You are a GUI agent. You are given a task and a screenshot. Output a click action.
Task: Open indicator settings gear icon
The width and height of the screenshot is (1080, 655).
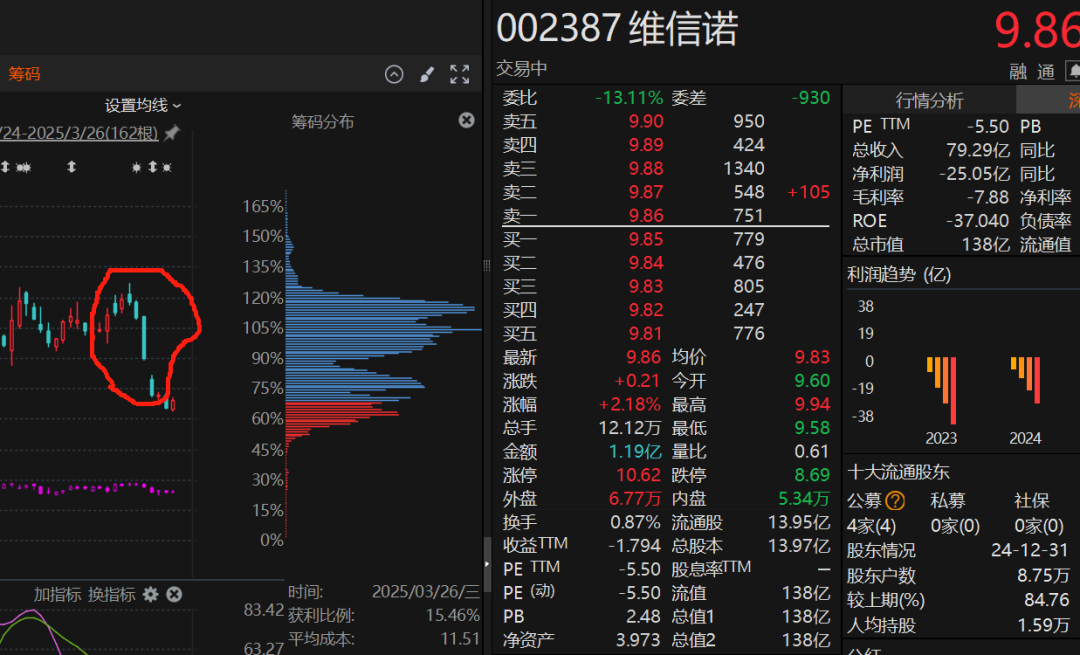coord(150,594)
